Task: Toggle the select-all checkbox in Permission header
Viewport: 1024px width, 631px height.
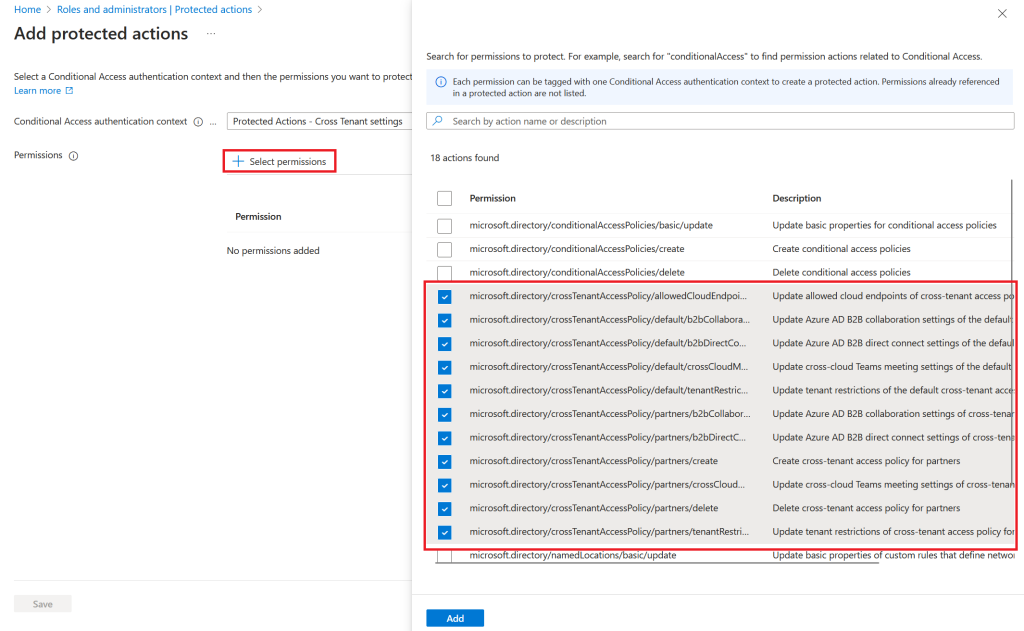Action: coord(445,198)
